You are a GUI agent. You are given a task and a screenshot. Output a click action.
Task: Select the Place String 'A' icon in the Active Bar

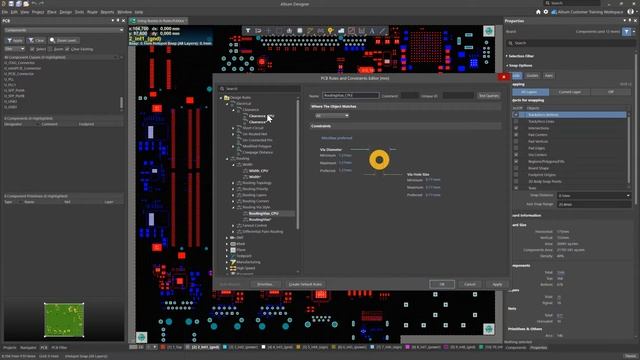tap(372, 31)
